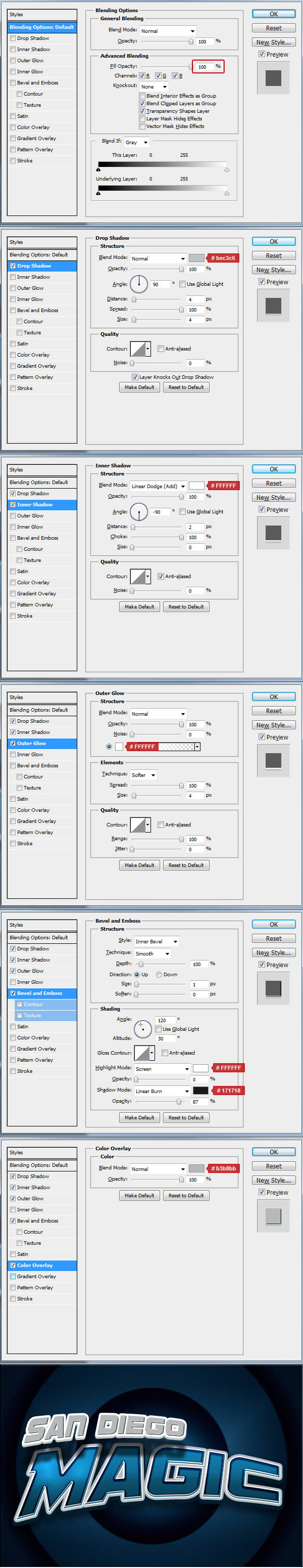Select highlighted Drop Shadow style row

[x=42, y=266]
